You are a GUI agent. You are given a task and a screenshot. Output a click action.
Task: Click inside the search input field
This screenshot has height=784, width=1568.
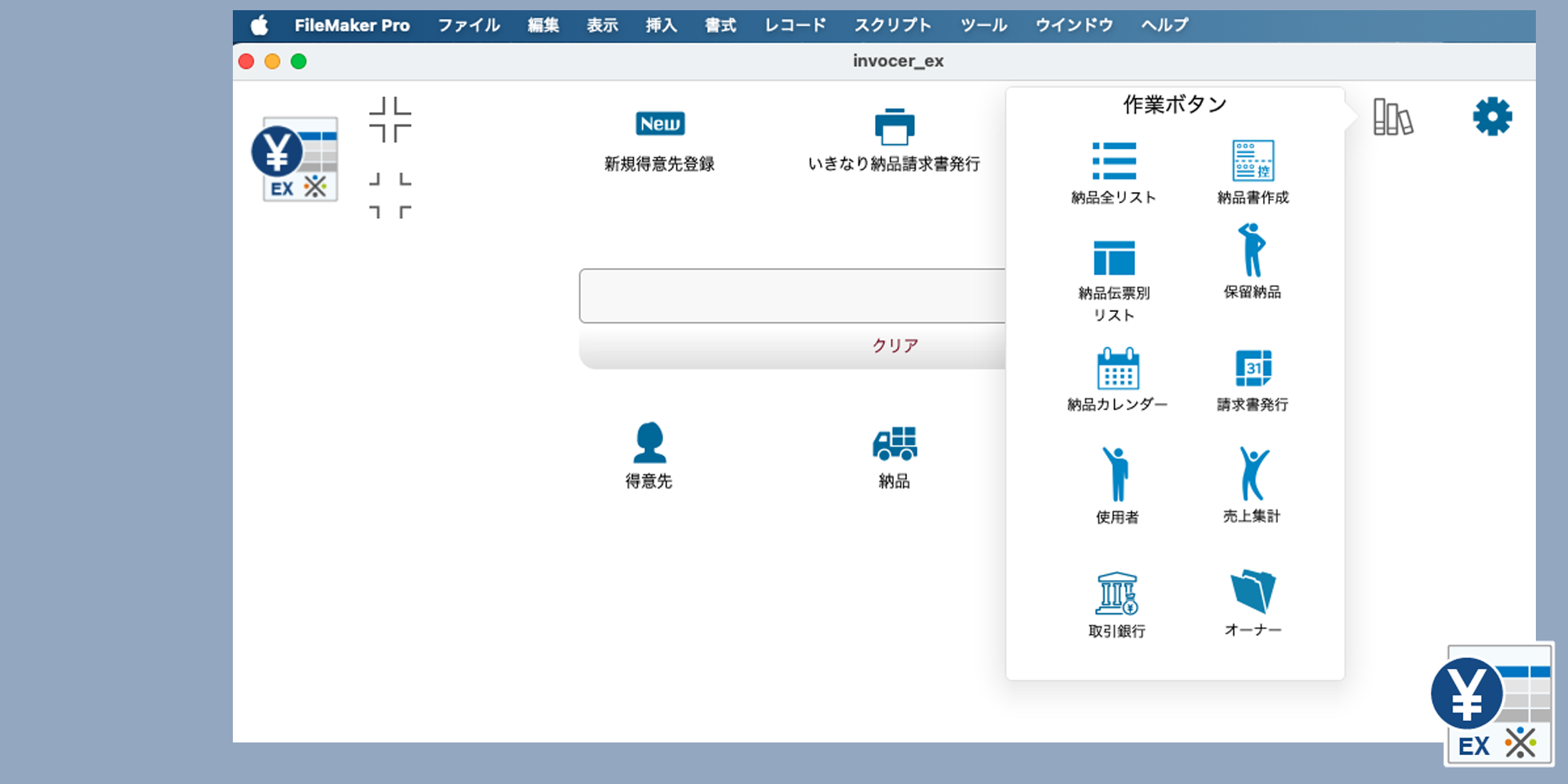[792, 296]
